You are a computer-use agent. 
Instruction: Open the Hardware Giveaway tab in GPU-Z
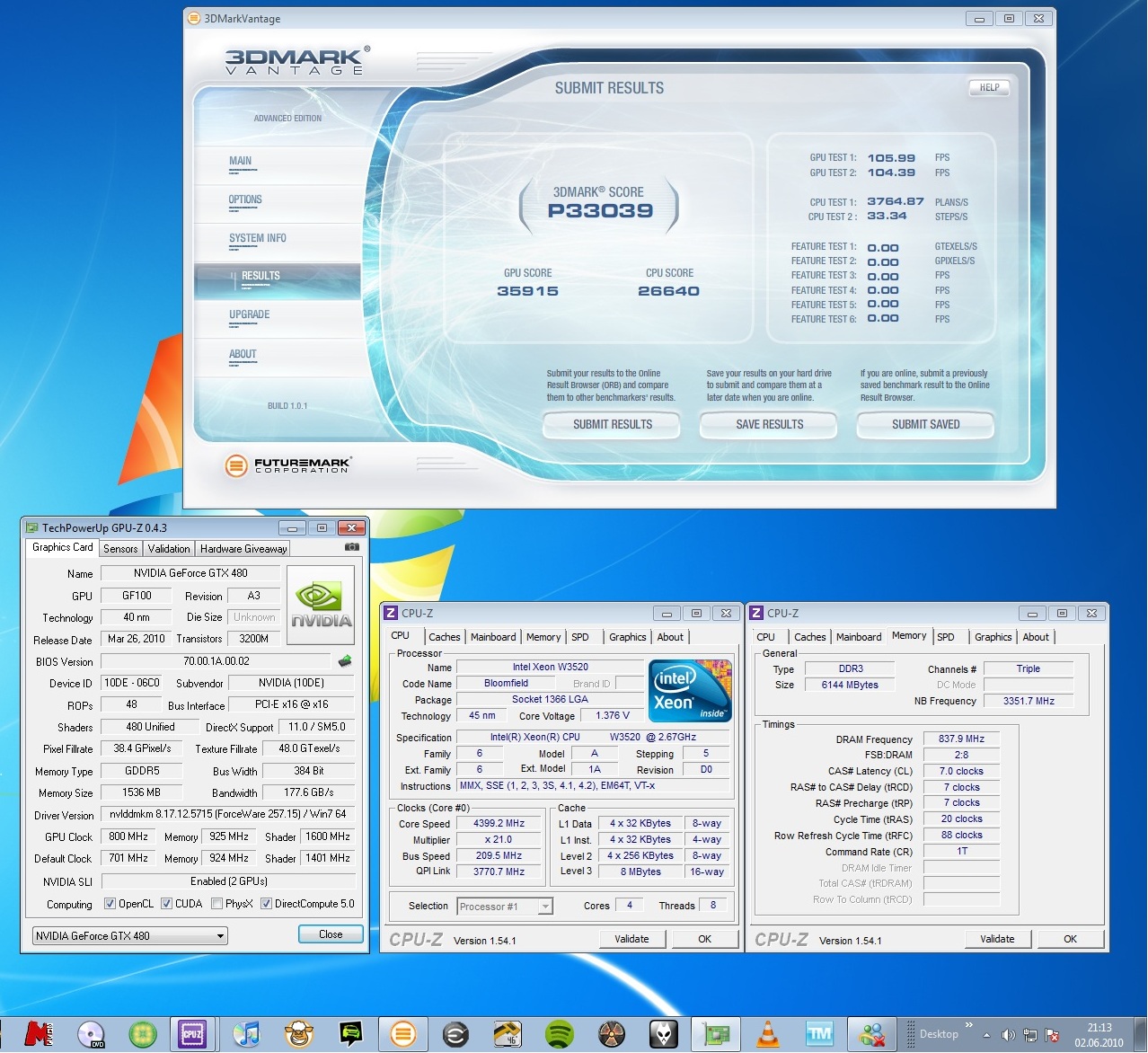(x=243, y=549)
